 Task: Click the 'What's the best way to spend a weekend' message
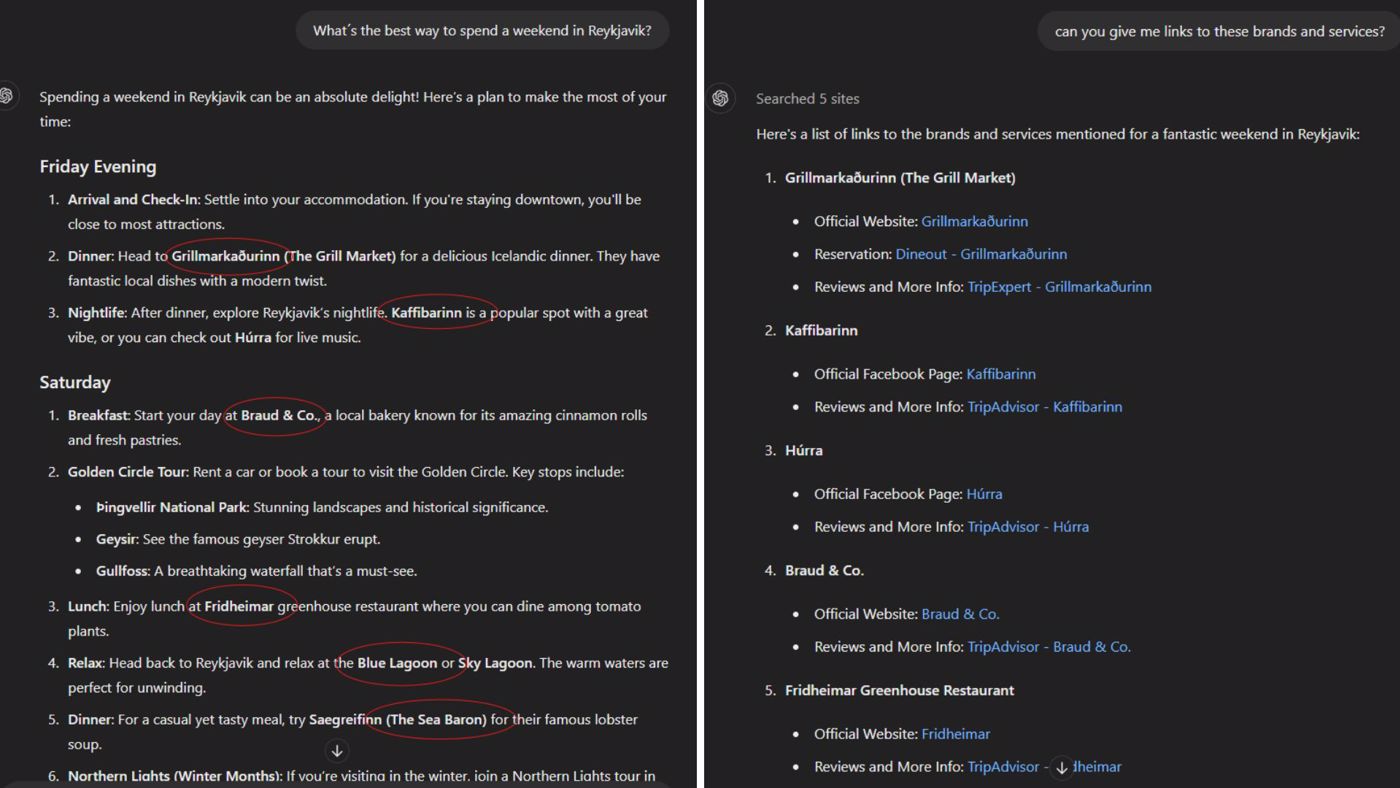pos(482,31)
